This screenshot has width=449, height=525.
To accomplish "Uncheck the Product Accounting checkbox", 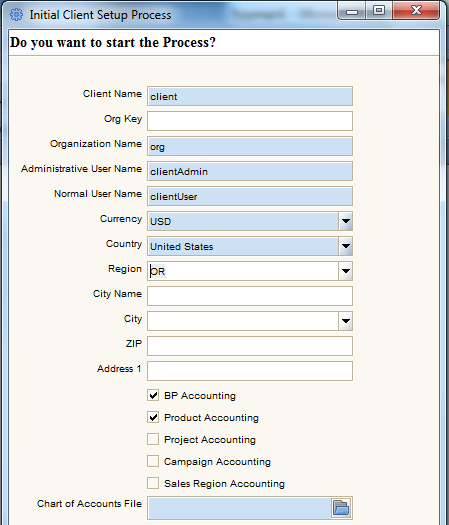I will [153, 418].
